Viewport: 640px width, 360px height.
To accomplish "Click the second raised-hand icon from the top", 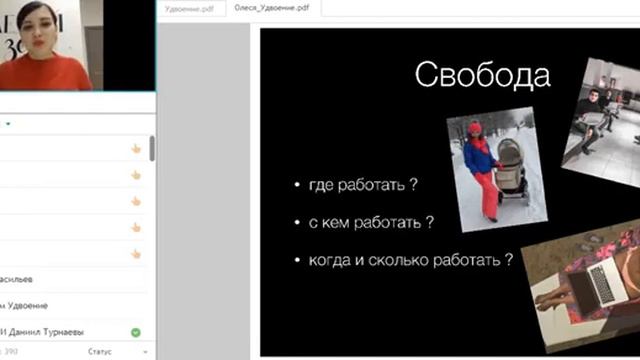I will (136, 175).
